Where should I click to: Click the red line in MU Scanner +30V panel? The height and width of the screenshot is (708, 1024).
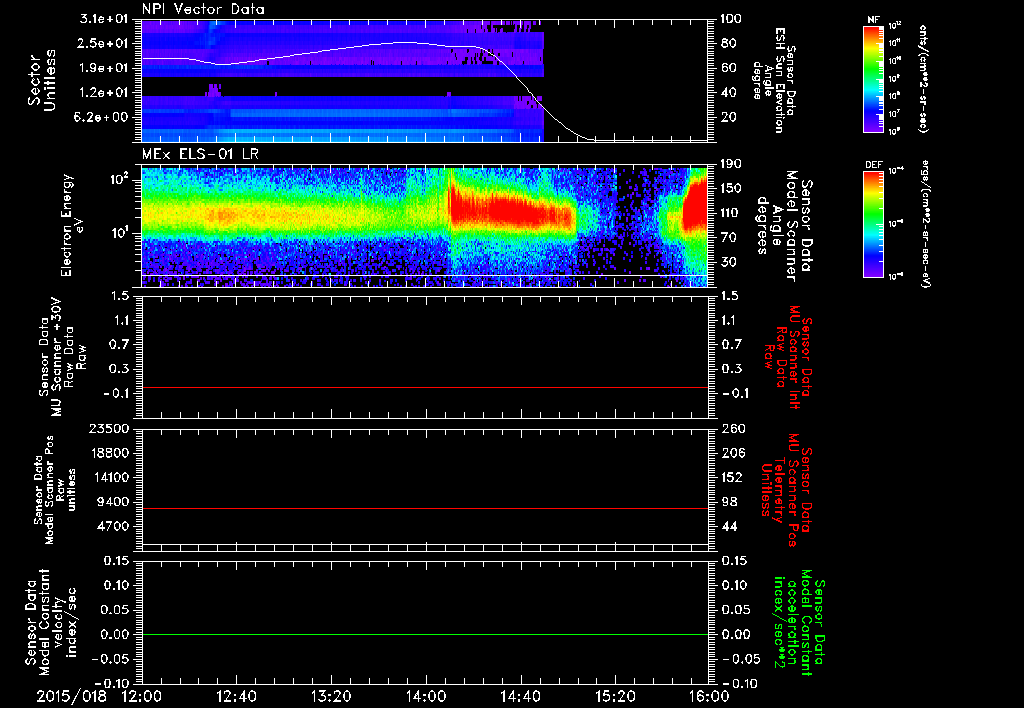(x=424, y=387)
